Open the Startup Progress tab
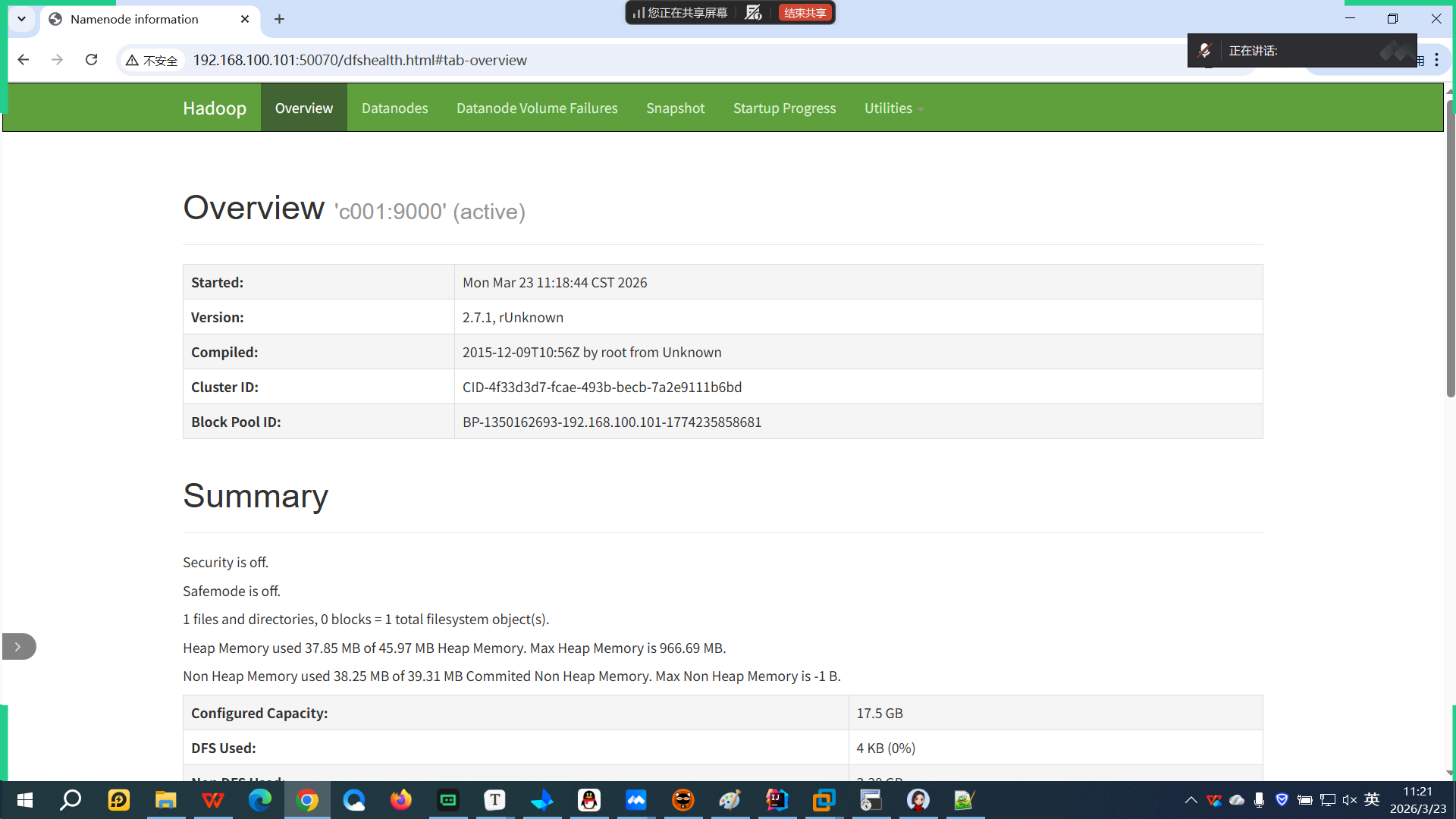Image resolution: width=1456 pixels, height=819 pixels. point(784,108)
